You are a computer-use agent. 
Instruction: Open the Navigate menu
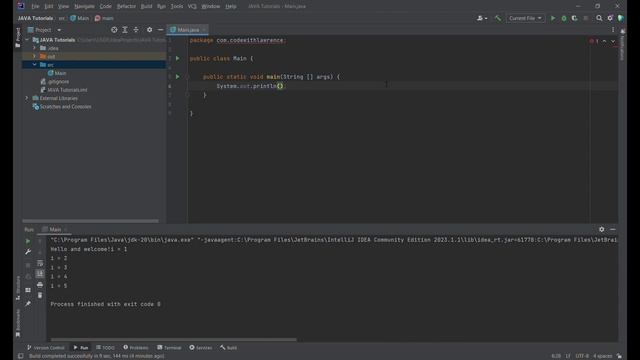(84, 6)
